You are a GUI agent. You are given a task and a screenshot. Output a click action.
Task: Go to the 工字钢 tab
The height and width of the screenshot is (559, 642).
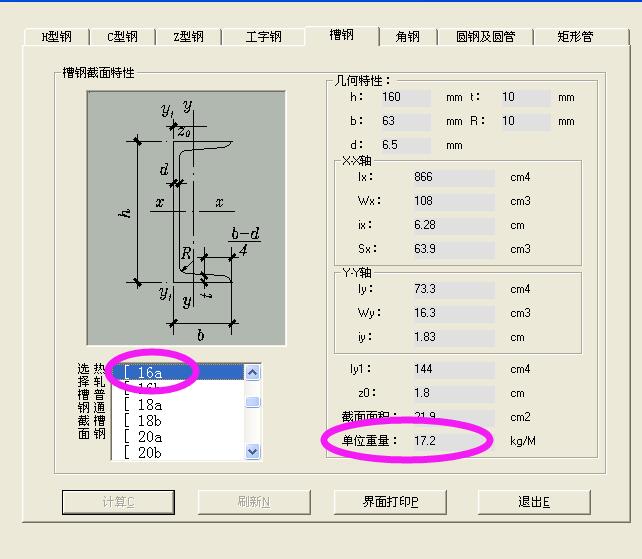[x=263, y=37]
